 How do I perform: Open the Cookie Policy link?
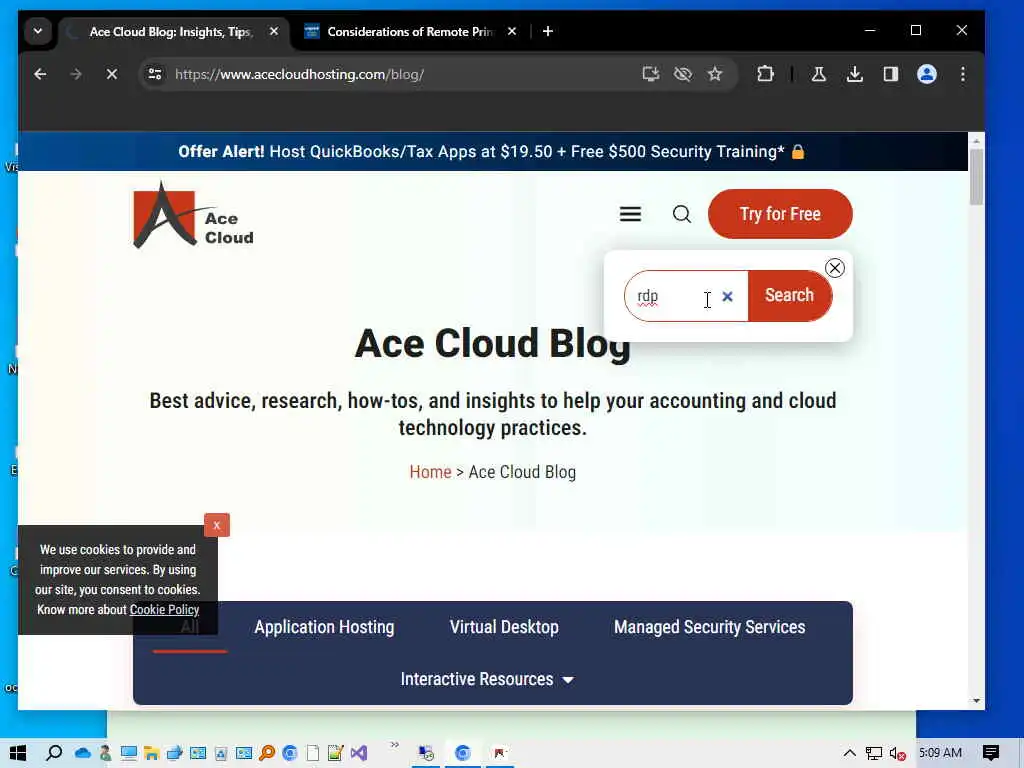coord(165,609)
